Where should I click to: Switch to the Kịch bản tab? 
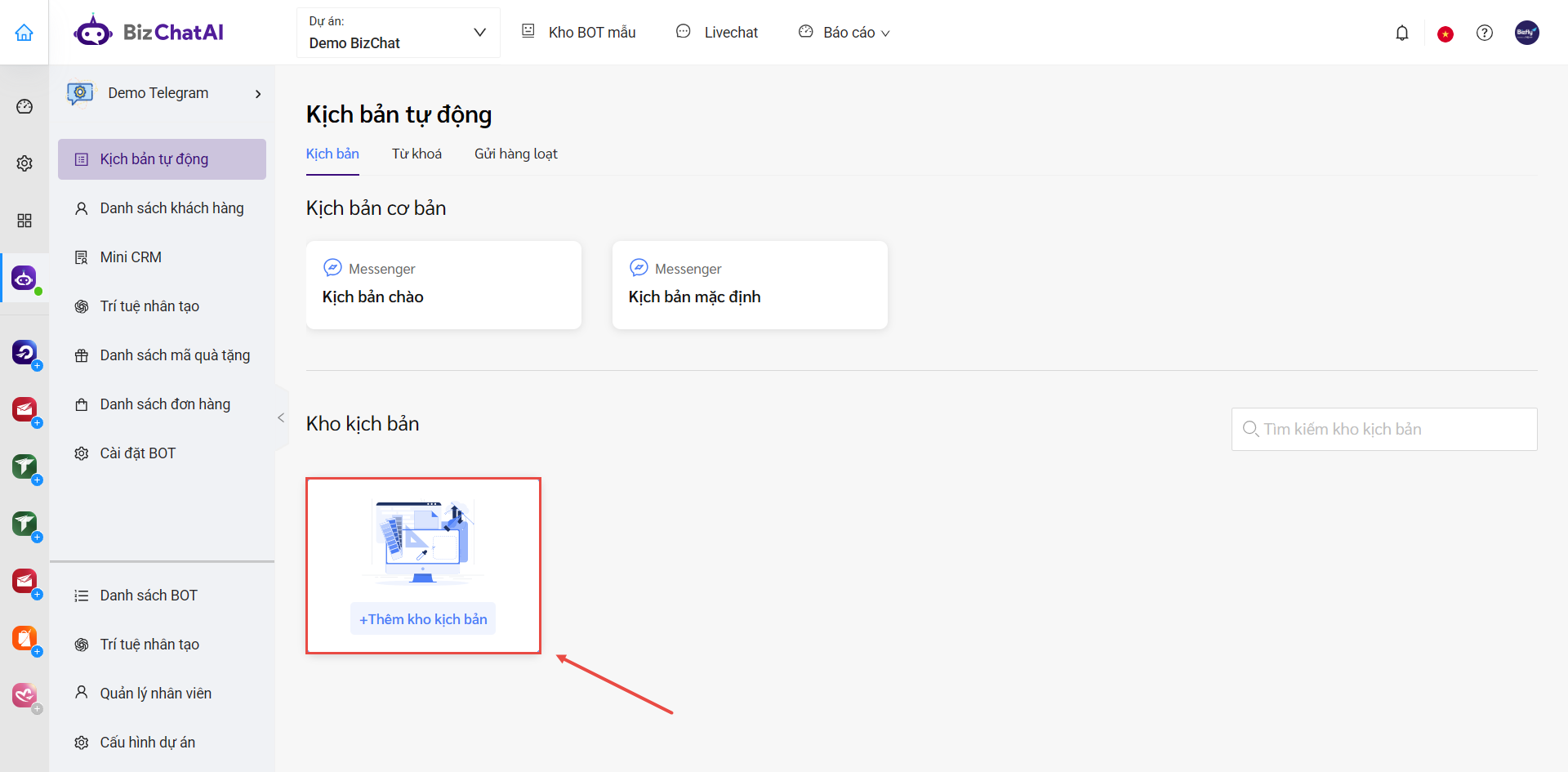(332, 154)
